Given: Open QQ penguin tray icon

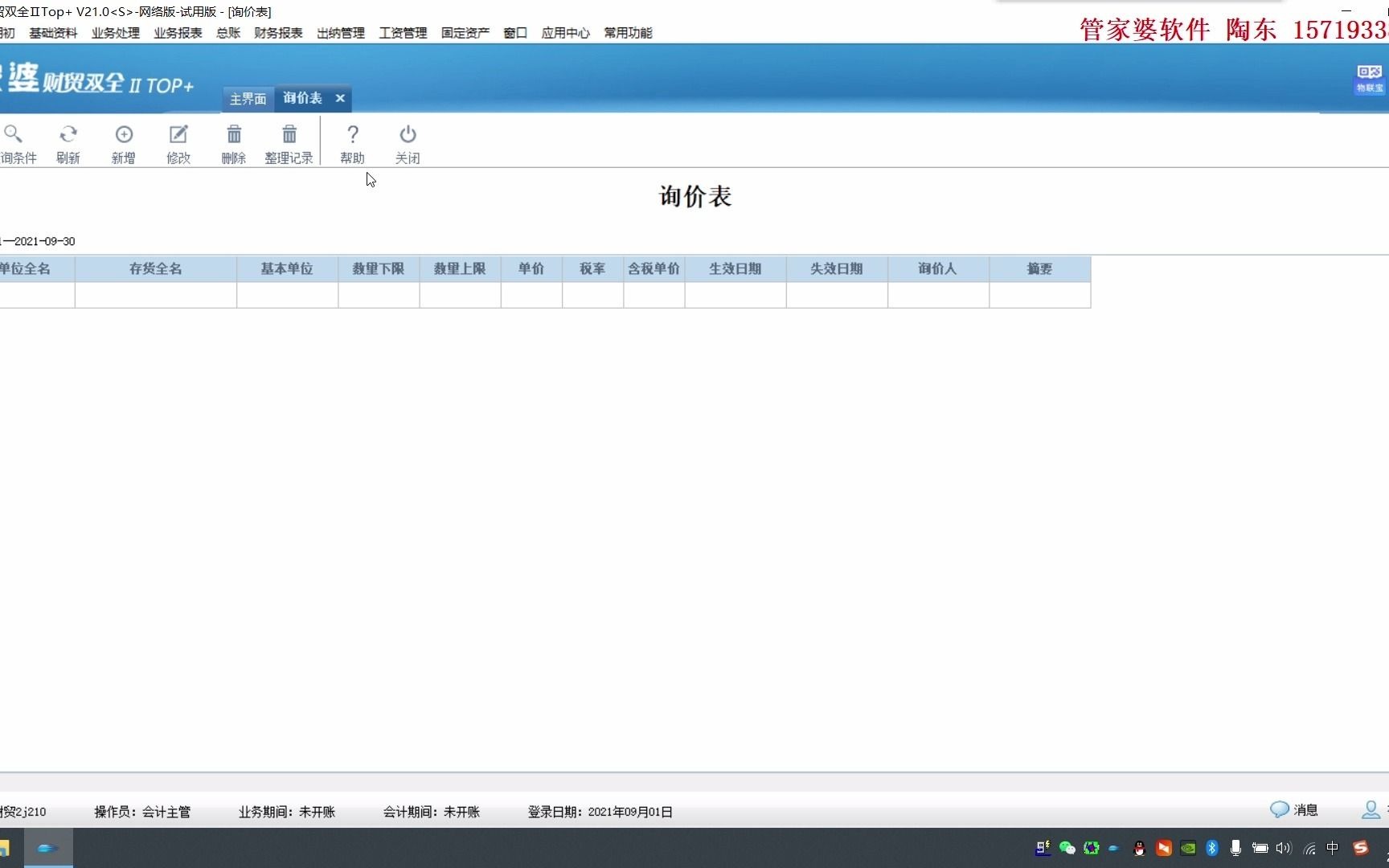Looking at the screenshot, I should tap(1139, 848).
